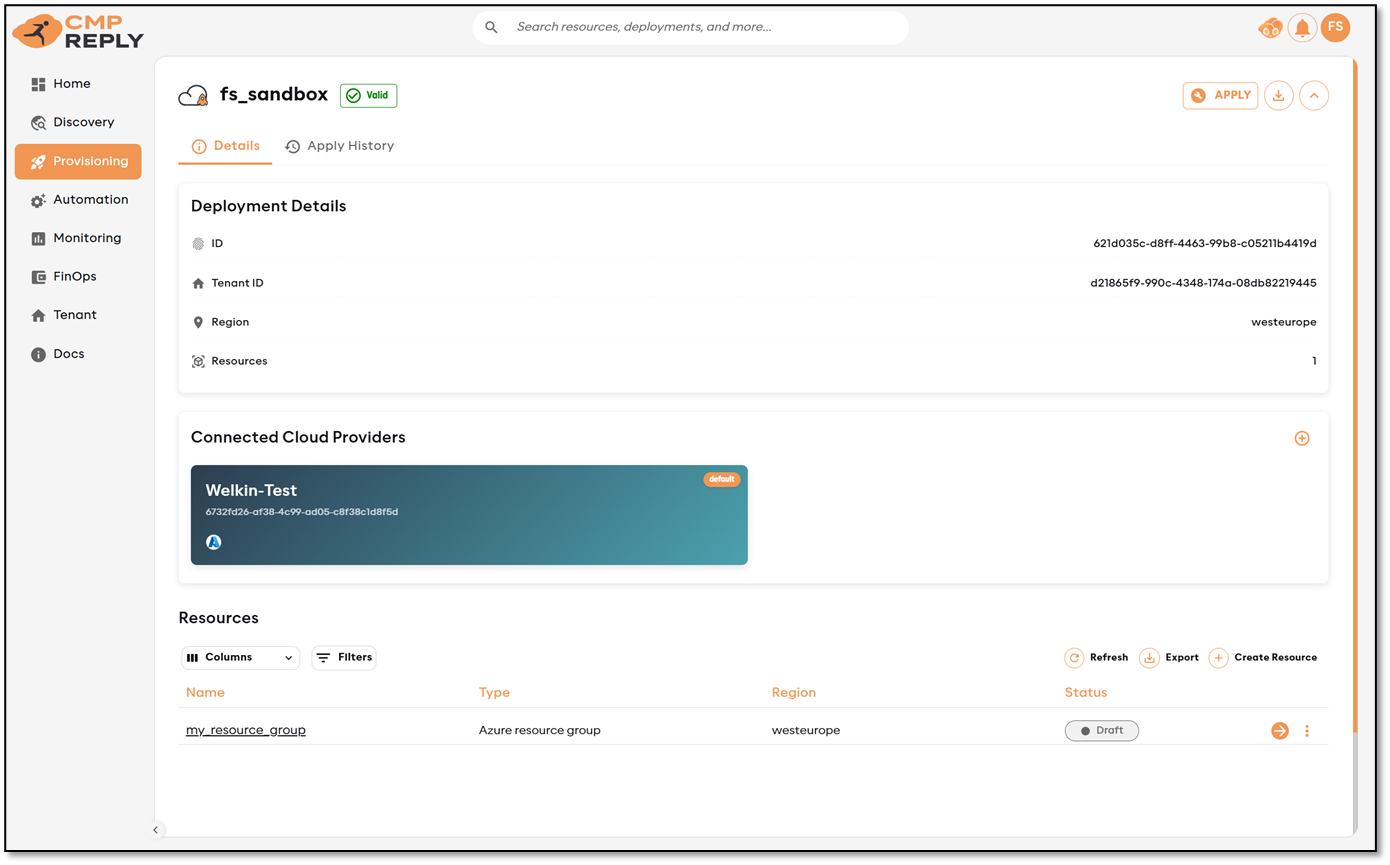Click the notification bell icon
The image size is (1390, 865).
pyautogui.click(x=1302, y=28)
